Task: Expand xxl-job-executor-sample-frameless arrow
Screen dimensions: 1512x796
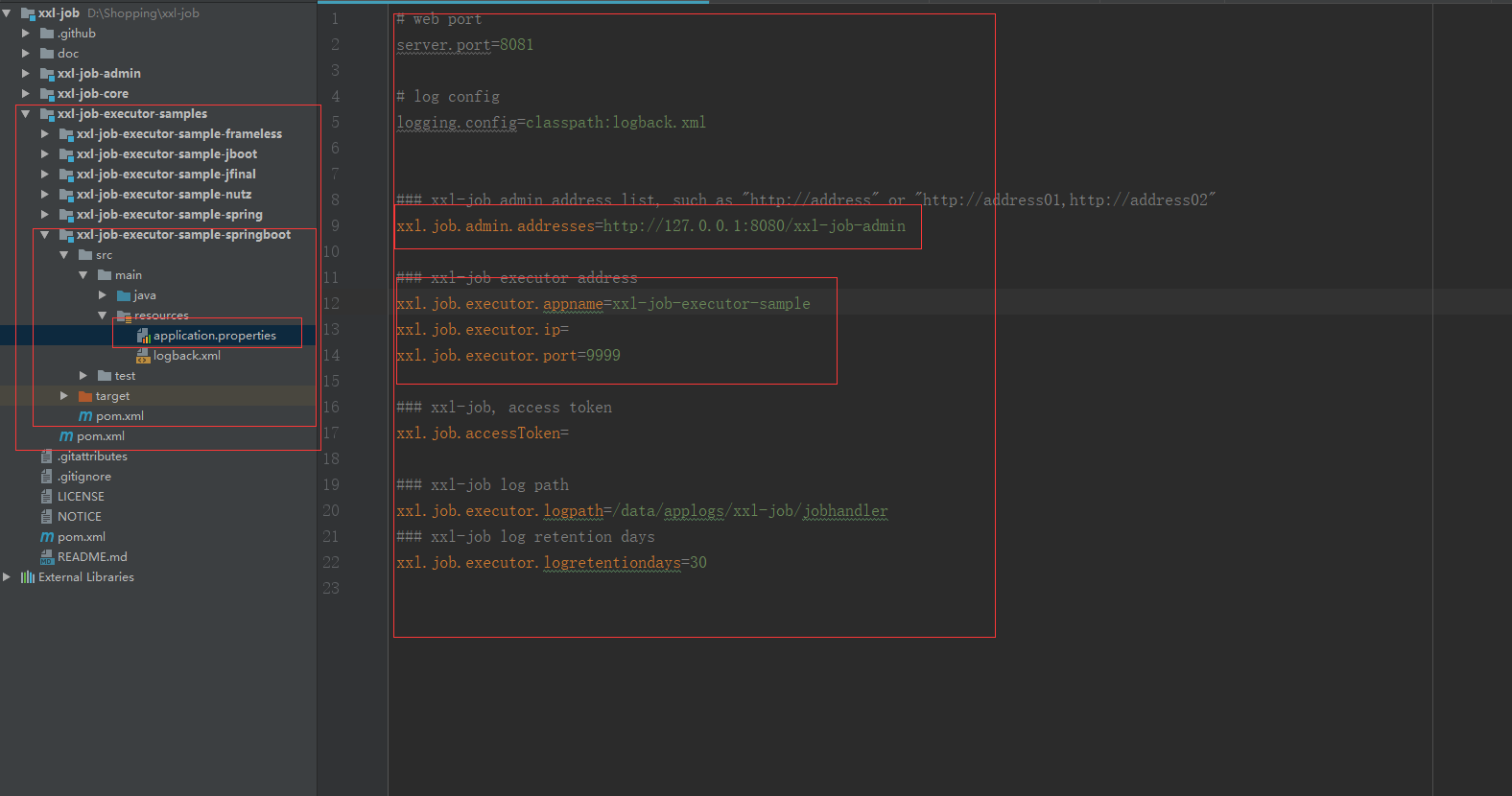Action: 45,134
